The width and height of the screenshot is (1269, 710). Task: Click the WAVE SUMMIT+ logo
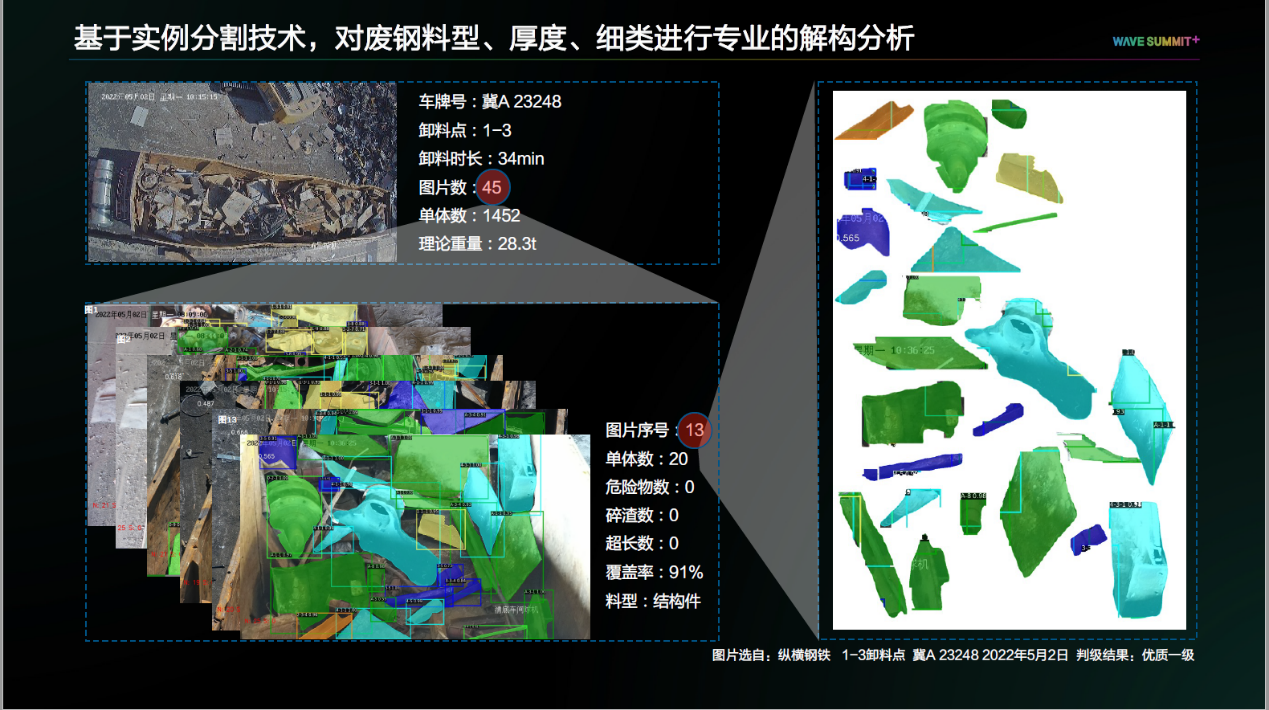click(x=1156, y=41)
